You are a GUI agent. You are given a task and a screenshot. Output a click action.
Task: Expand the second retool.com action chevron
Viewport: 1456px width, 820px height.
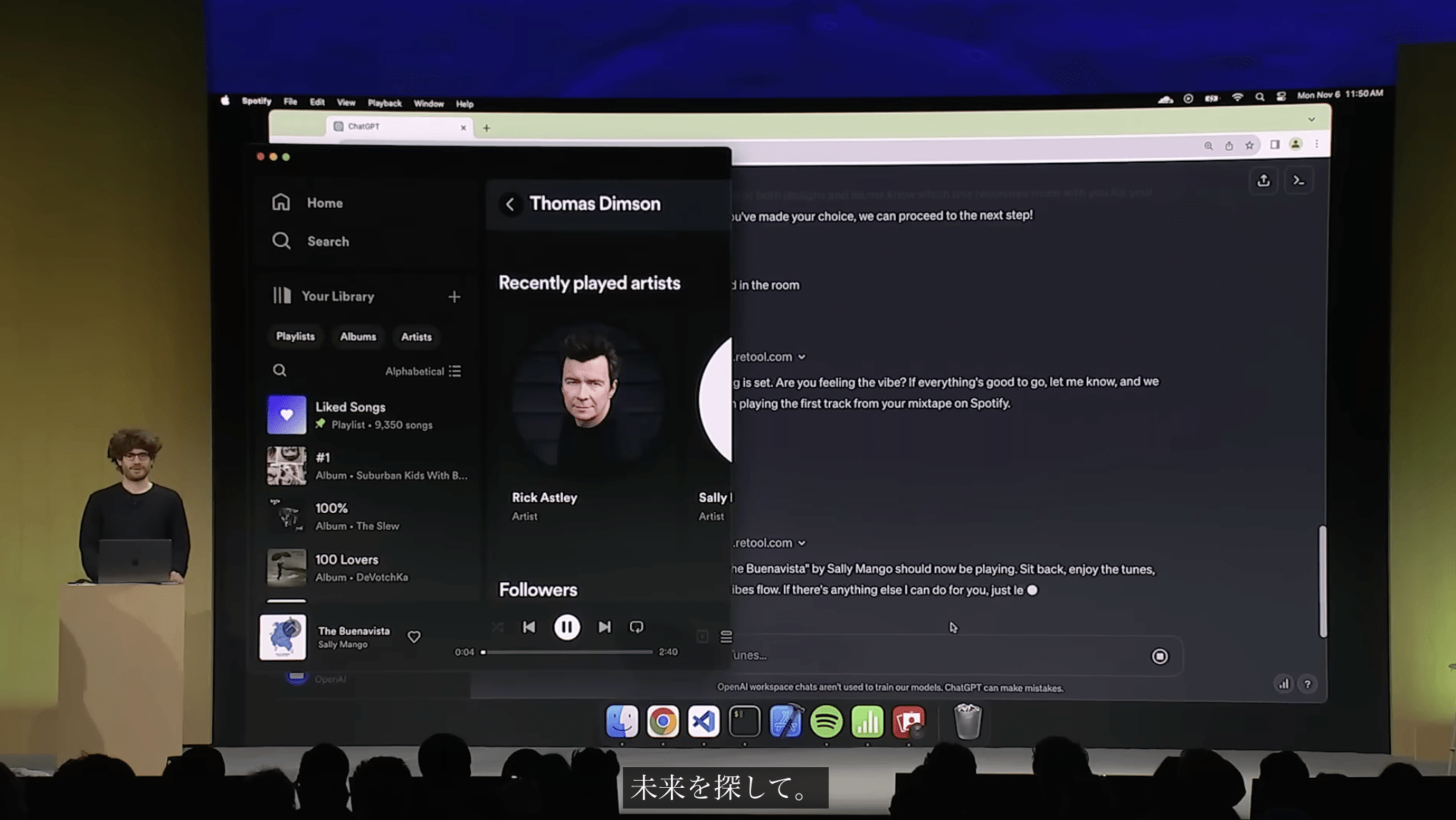pyautogui.click(x=802, y=543)
